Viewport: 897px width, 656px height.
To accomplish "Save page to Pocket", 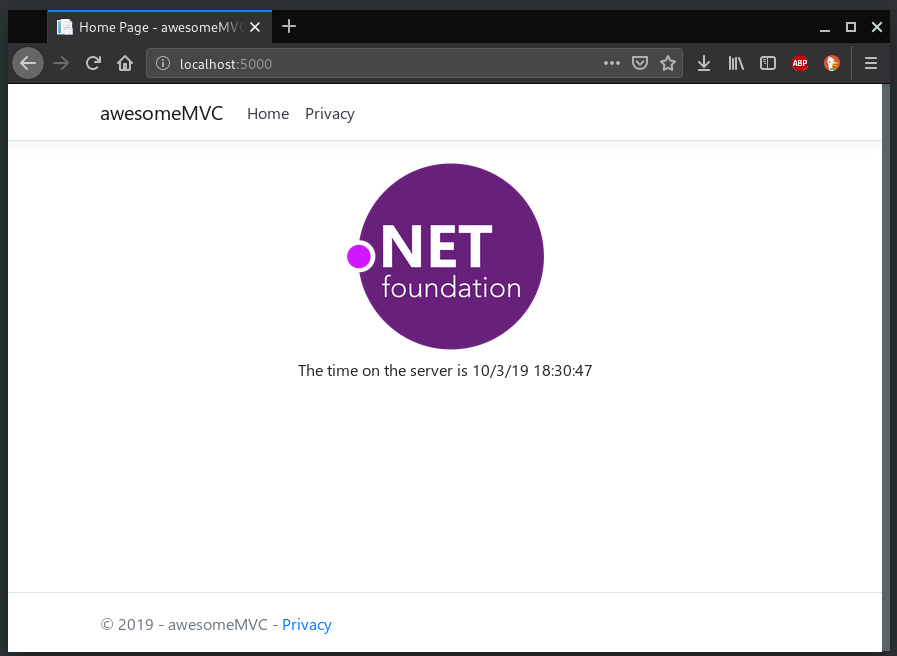I will coord(640,63).
